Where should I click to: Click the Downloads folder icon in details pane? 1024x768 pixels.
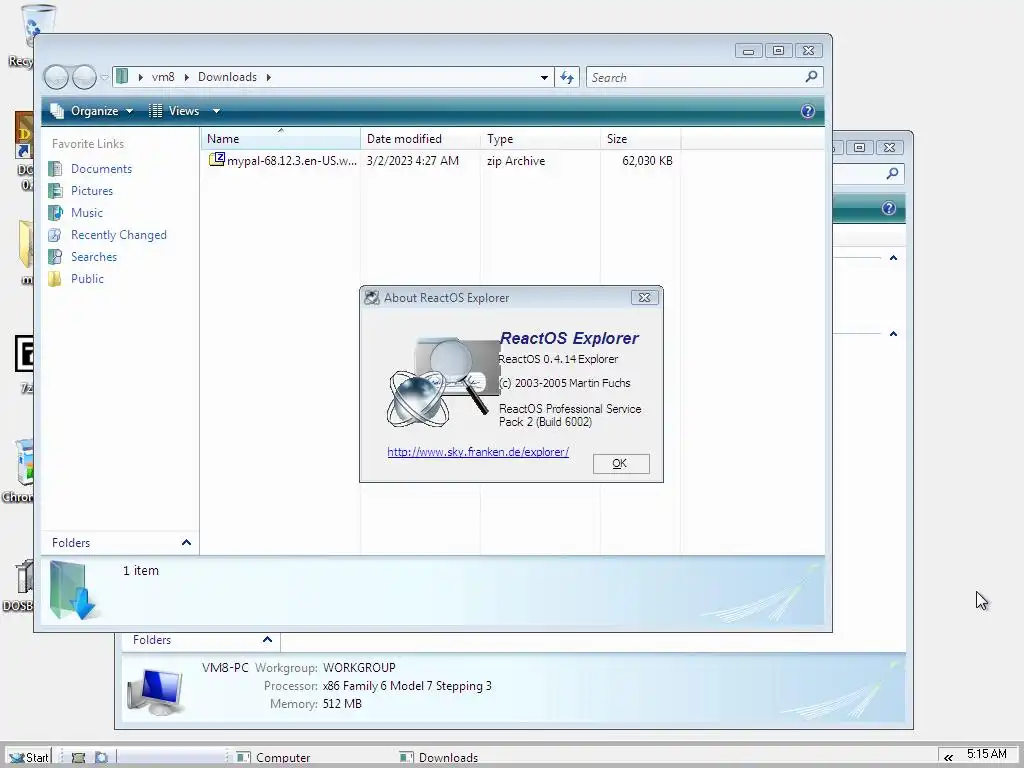click(73, 590)
